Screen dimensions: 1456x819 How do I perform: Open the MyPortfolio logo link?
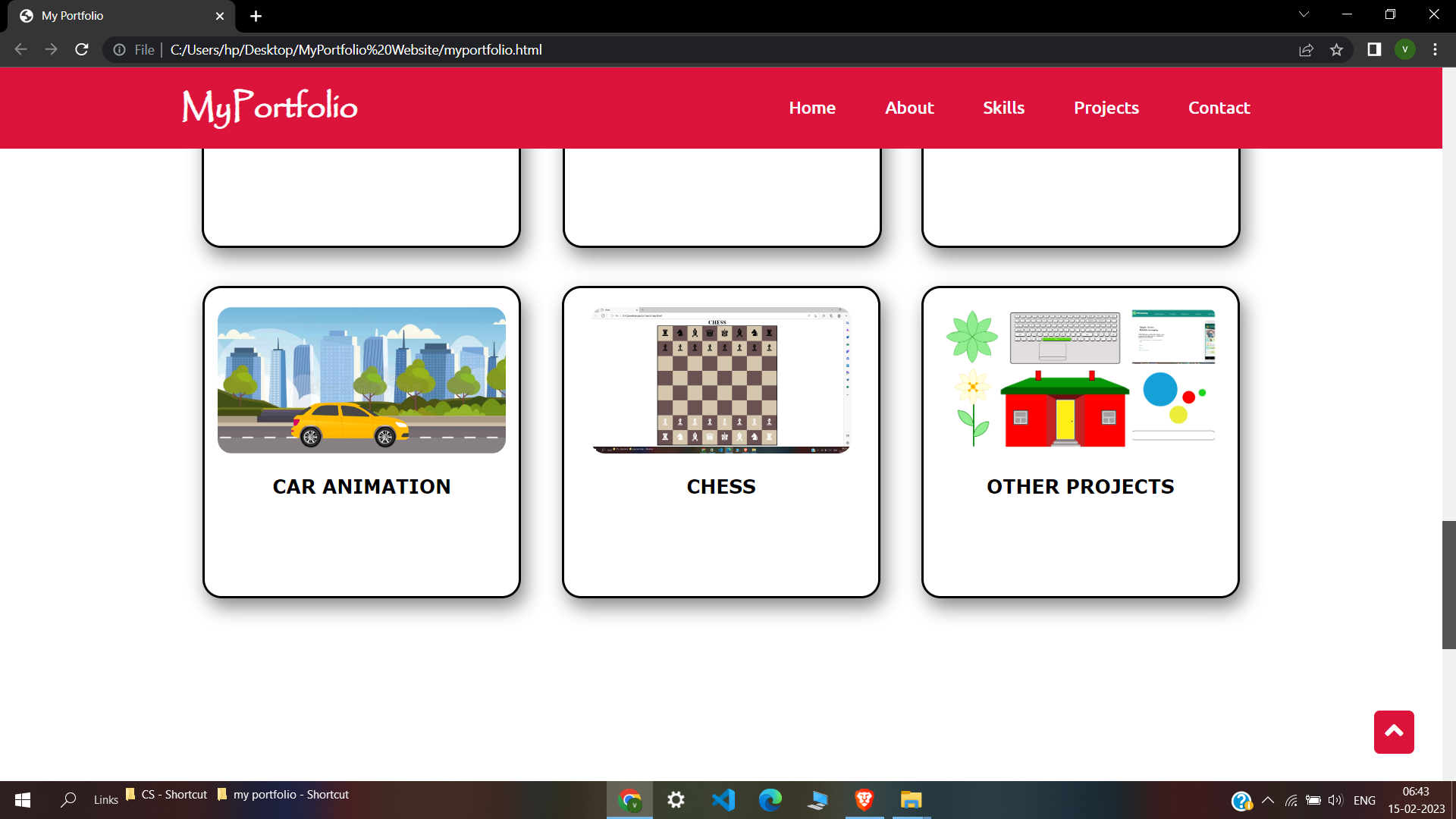pyautogui.click(x=268, y=108)
